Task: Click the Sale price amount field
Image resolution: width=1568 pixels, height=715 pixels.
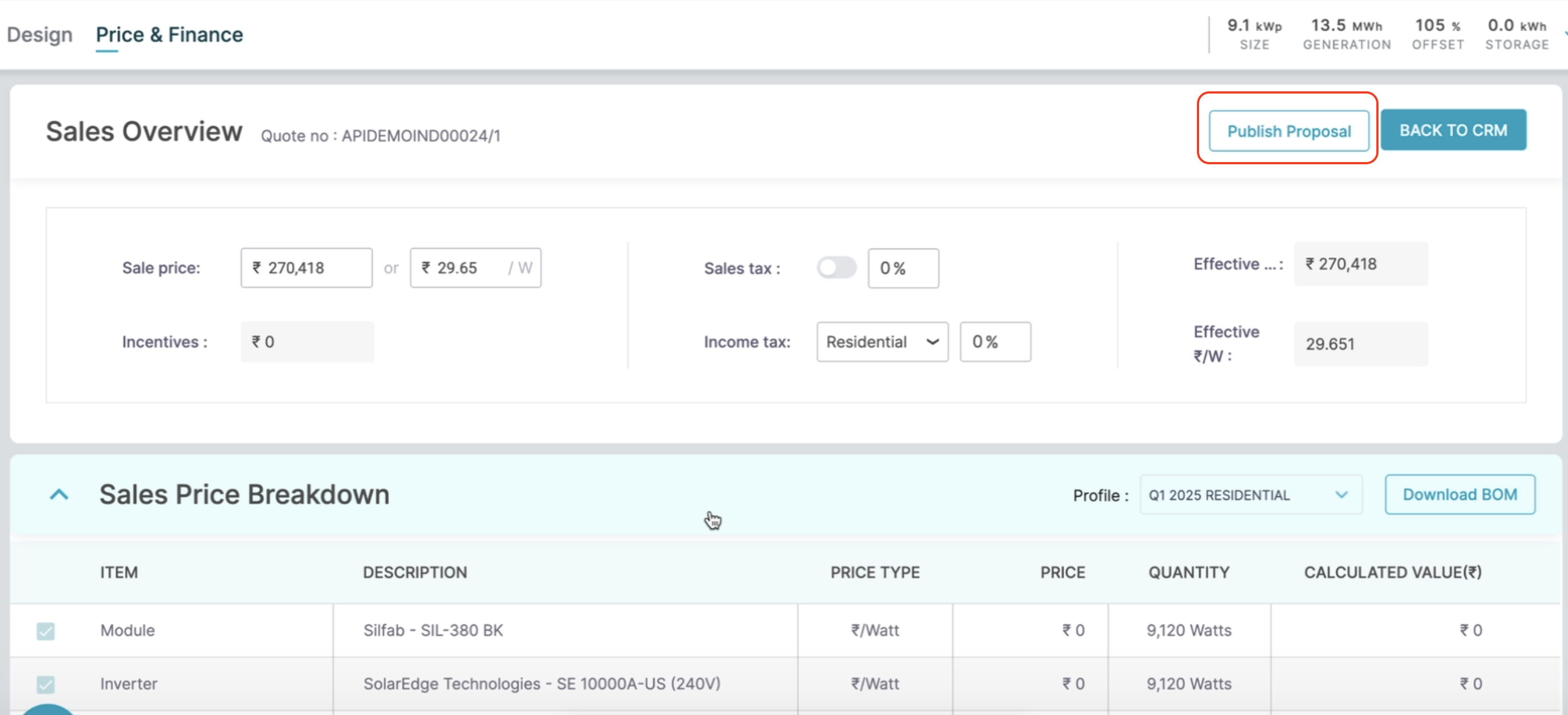Action: (x=306, y=268)
